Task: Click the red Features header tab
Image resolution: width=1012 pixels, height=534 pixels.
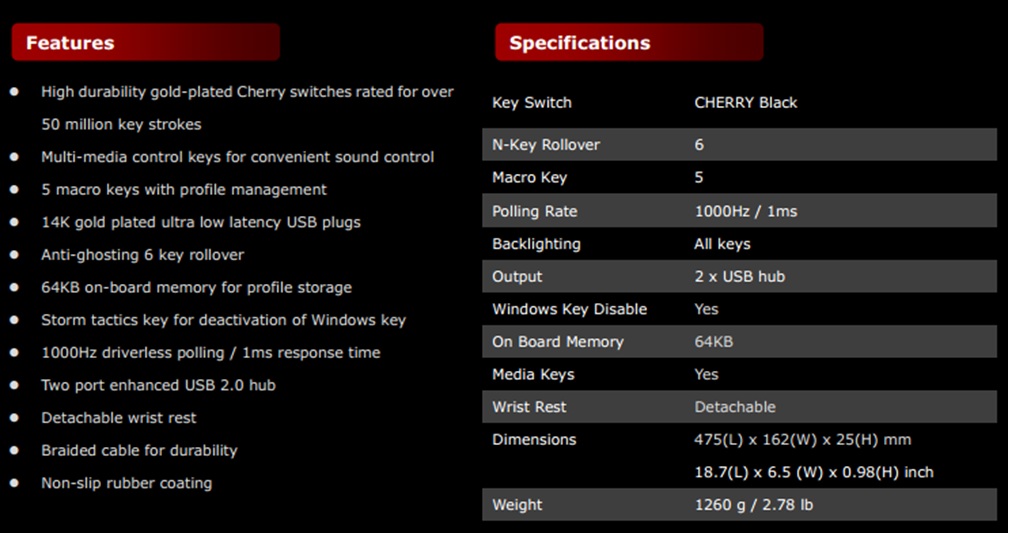Action: [145, 43]
